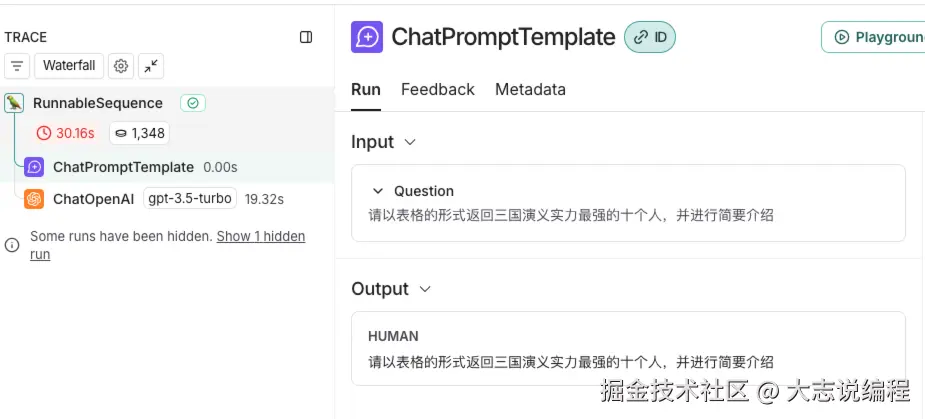Toggle the Waterfall view button
The image size is (925, 419).
(70, 66)
